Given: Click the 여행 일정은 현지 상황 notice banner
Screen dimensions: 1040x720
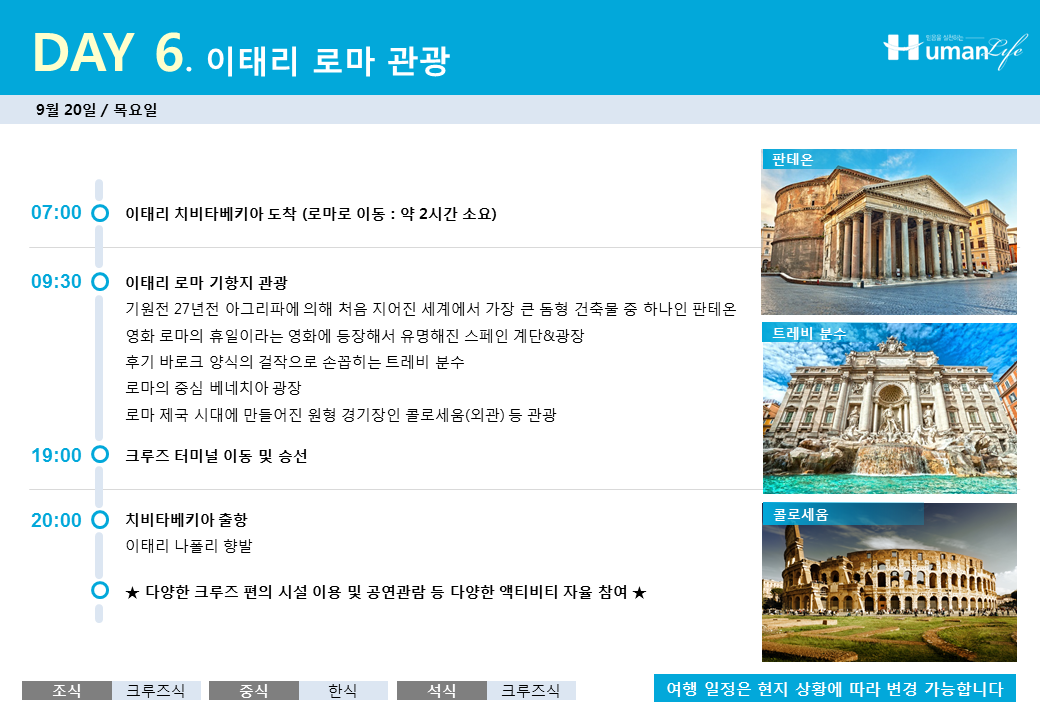Looking at the screenshot, I should point(835,688).
